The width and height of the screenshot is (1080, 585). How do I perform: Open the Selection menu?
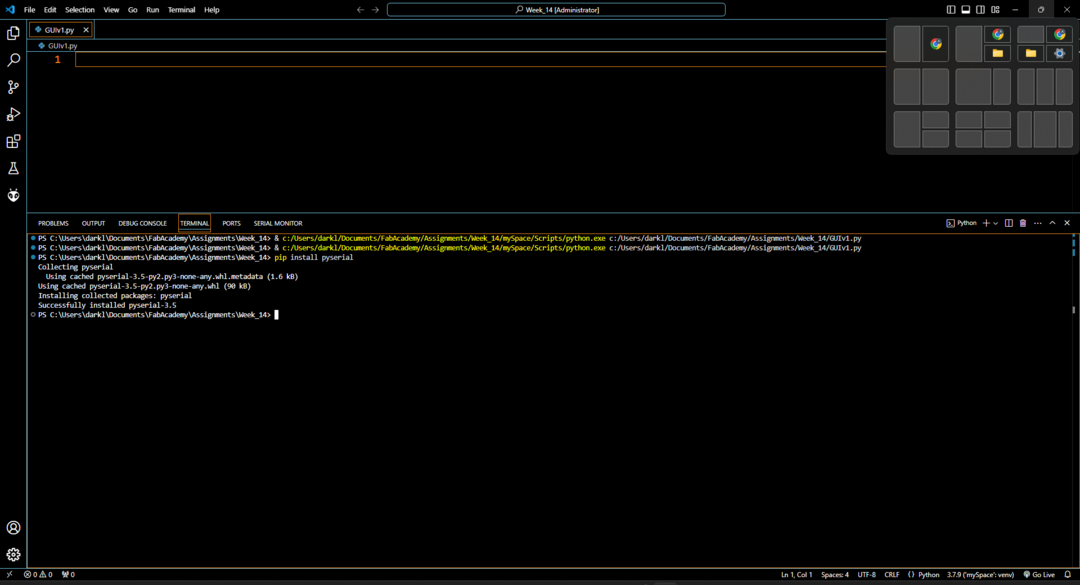[80, 10]
